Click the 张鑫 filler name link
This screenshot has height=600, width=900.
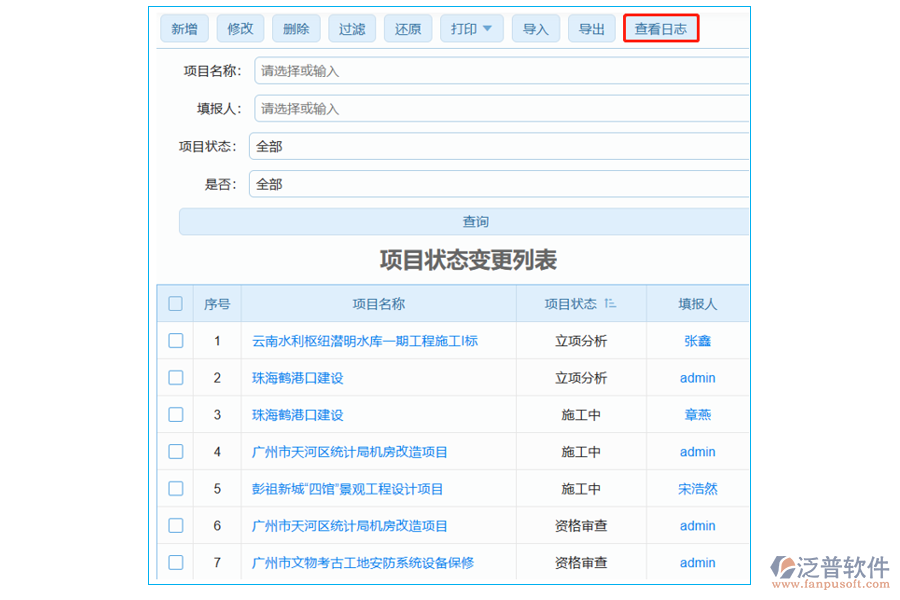[697, 340]
